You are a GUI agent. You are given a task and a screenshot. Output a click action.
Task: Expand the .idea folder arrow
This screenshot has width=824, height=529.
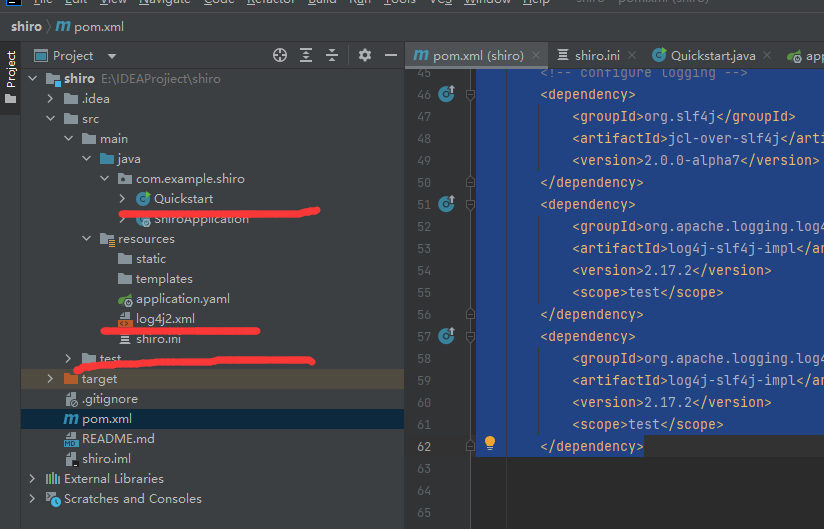coord(50,98)
